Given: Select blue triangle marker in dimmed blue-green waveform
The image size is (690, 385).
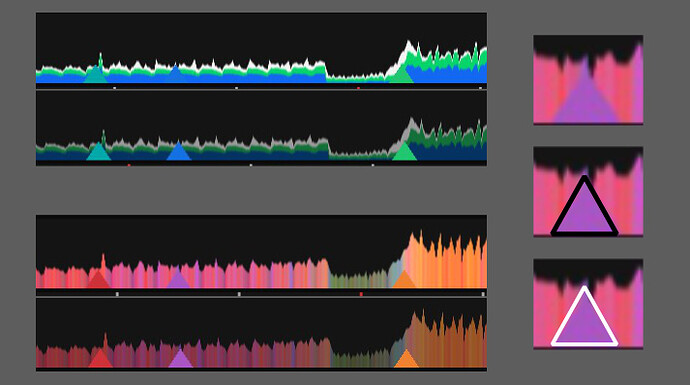Looking at the screenshot, I should tap(179, 152).
